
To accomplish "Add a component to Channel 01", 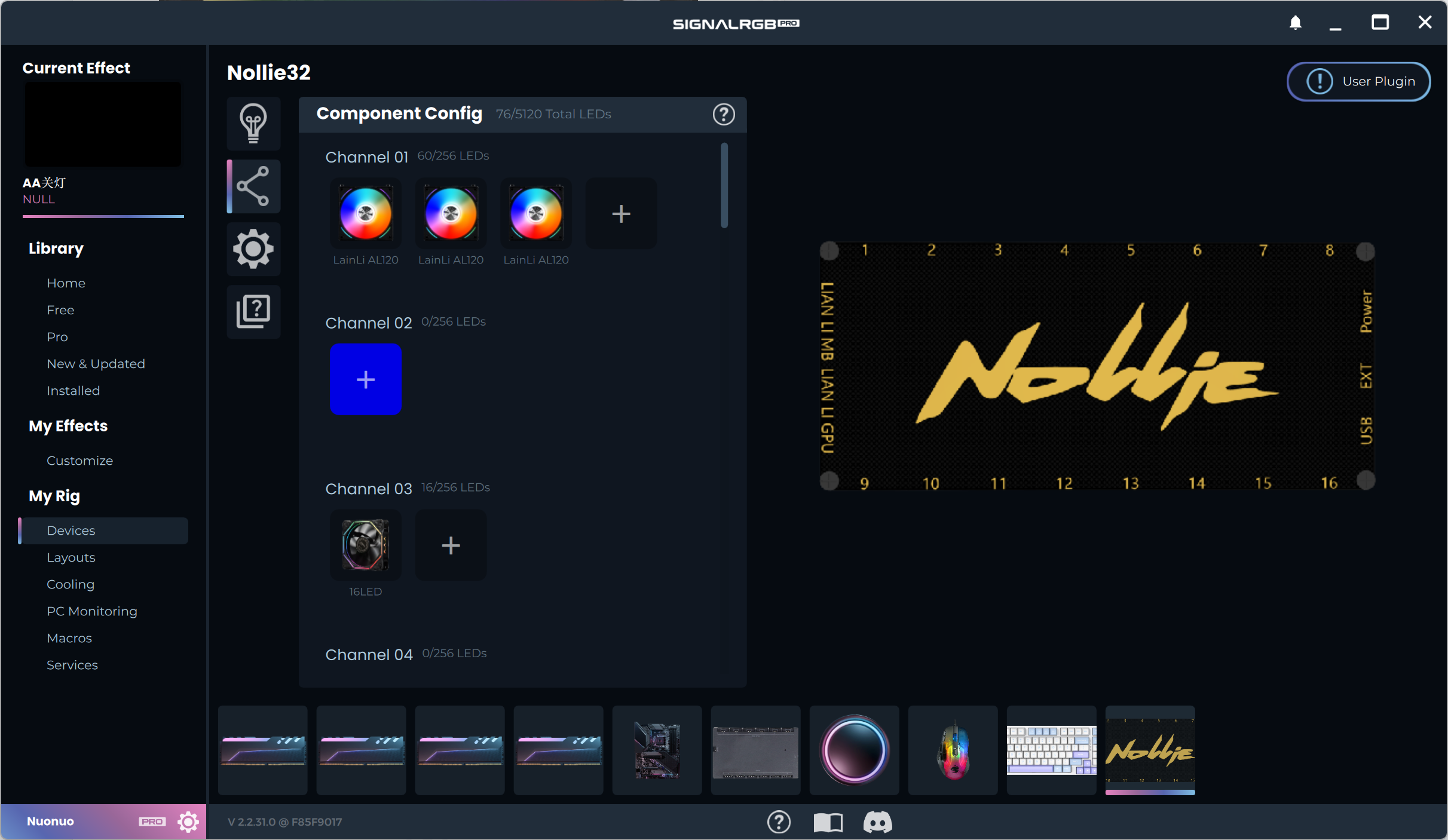I will coord(621,213).
